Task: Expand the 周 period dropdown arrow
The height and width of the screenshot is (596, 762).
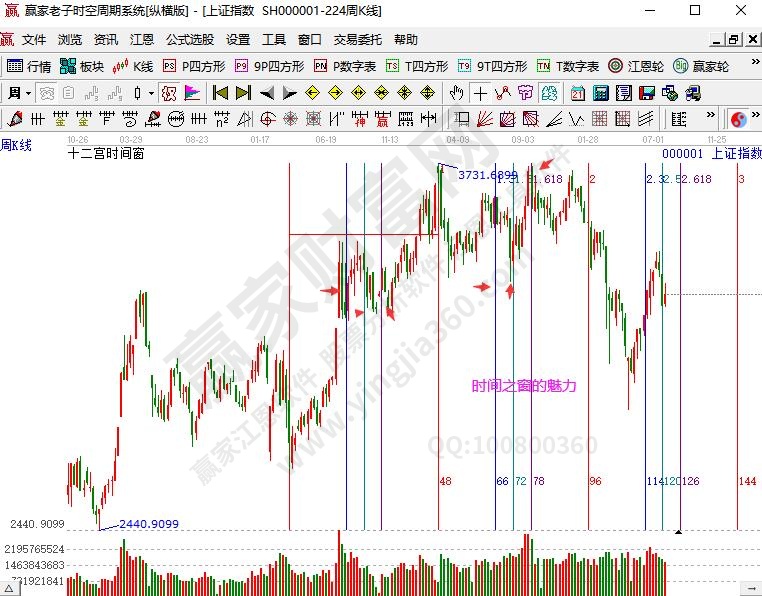Action: click(x=28, y=93)
